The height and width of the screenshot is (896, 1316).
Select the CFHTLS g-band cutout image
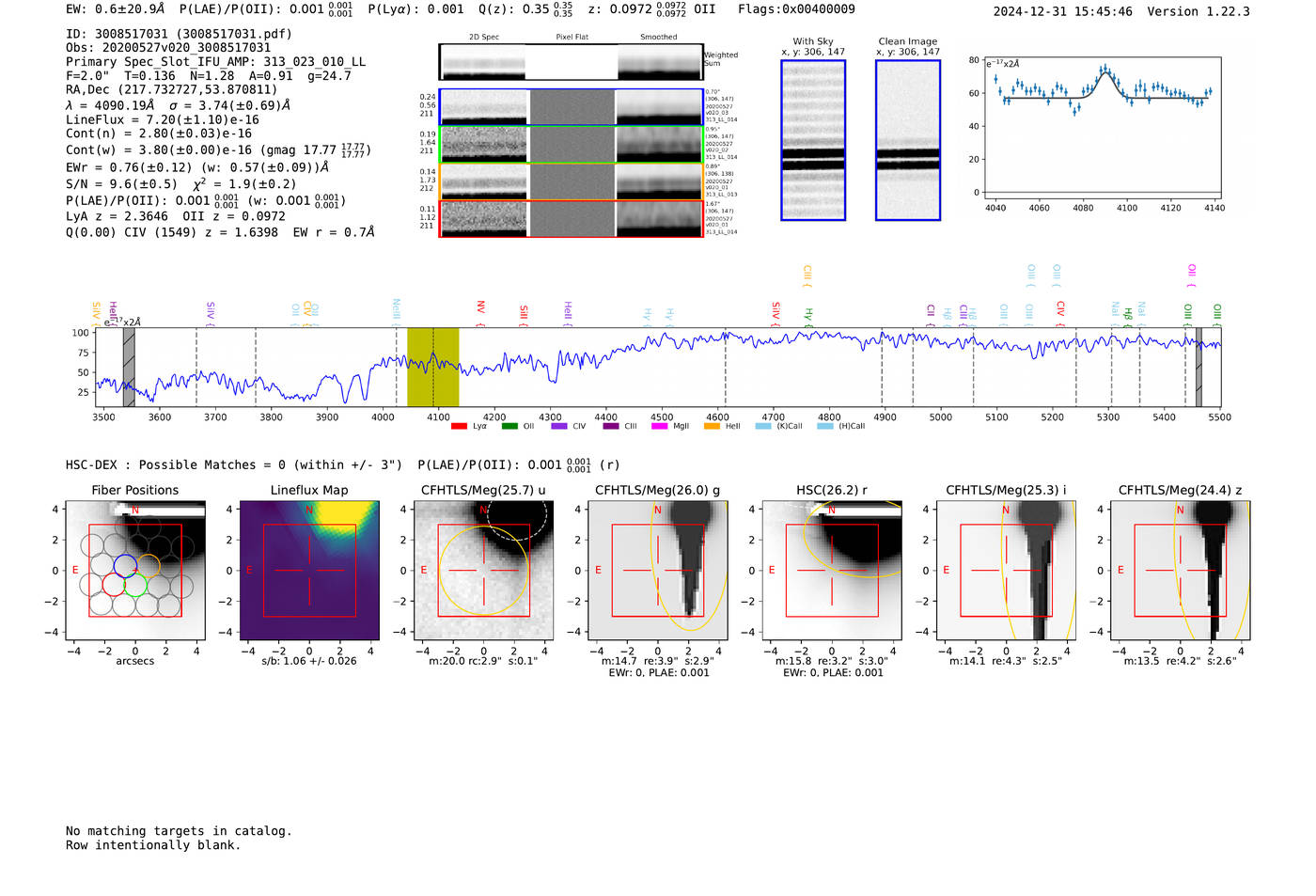[657, 570]
